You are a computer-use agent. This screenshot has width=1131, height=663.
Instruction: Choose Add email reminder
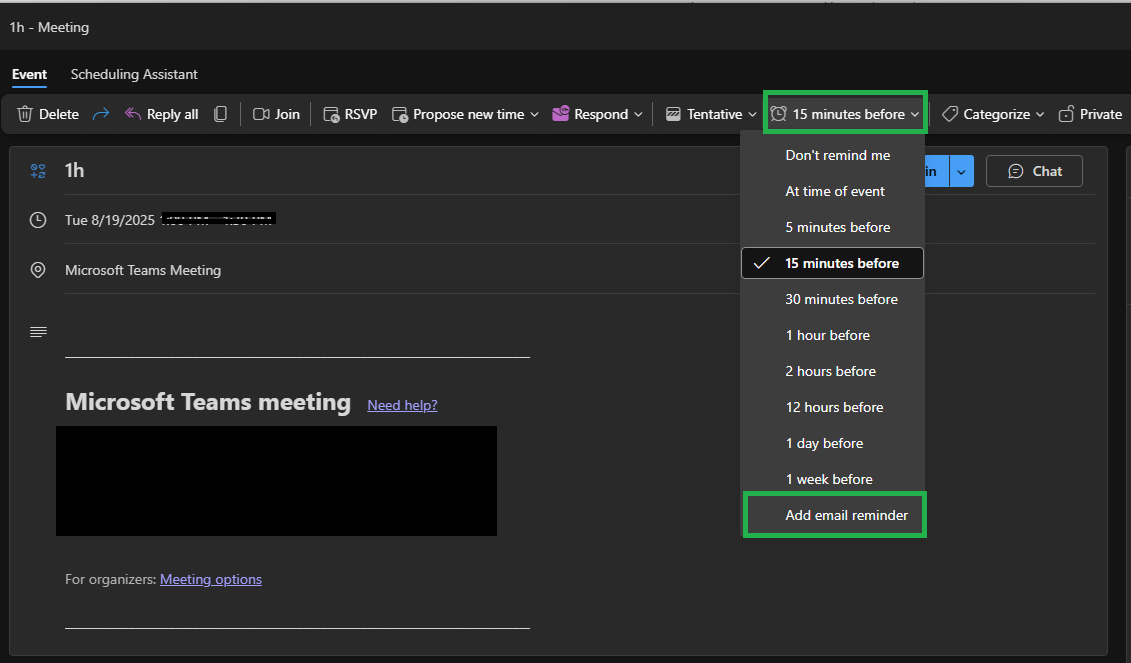[835, 515]
